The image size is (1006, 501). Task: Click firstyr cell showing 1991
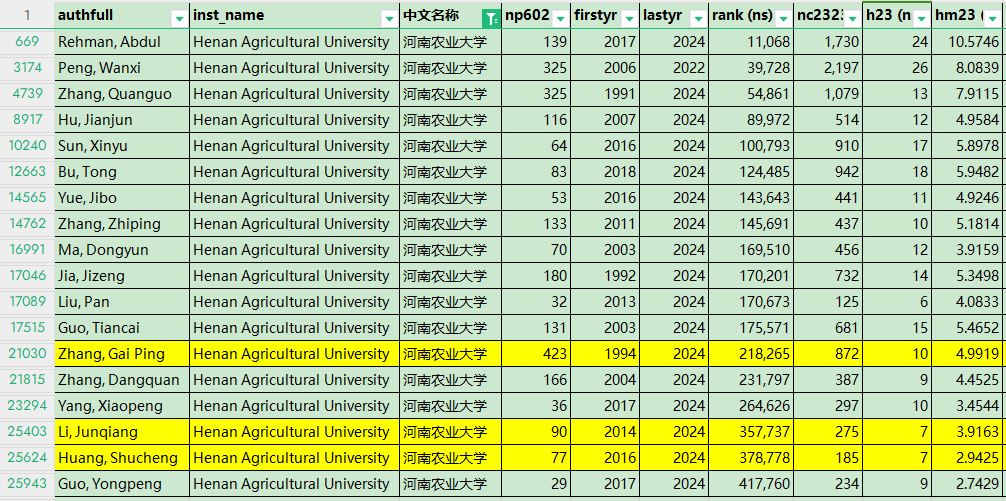tap(605, 94)
